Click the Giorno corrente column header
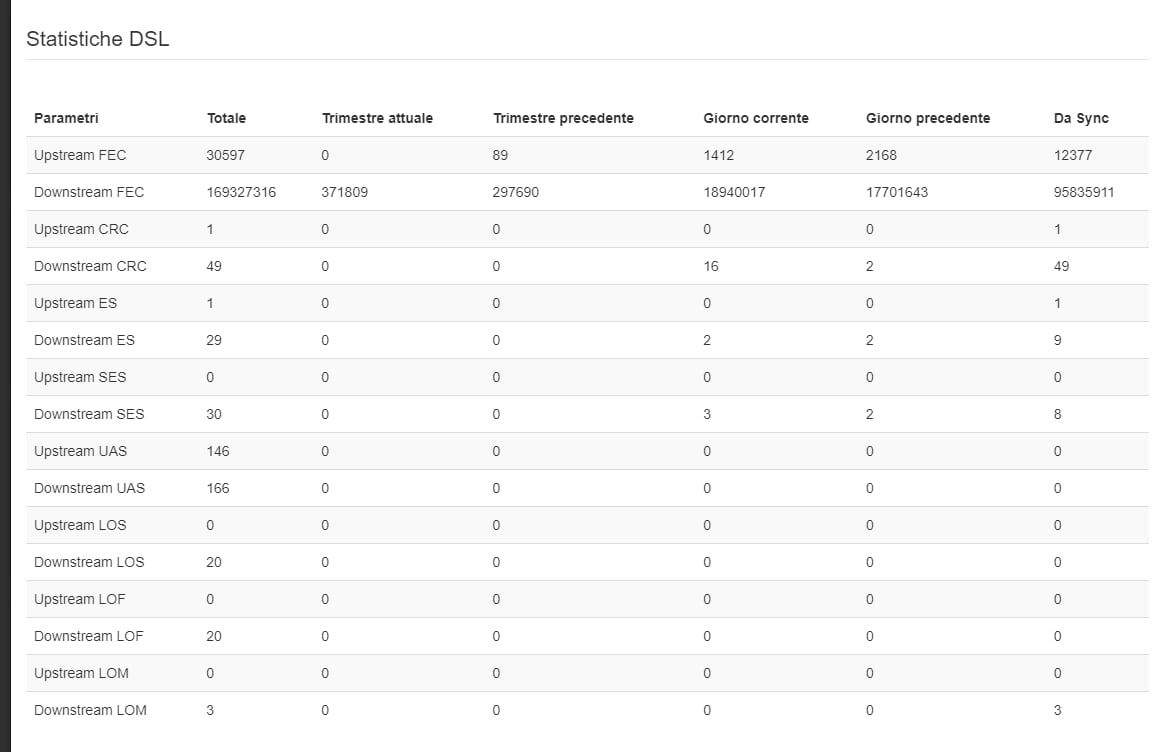 pos(756,118)
